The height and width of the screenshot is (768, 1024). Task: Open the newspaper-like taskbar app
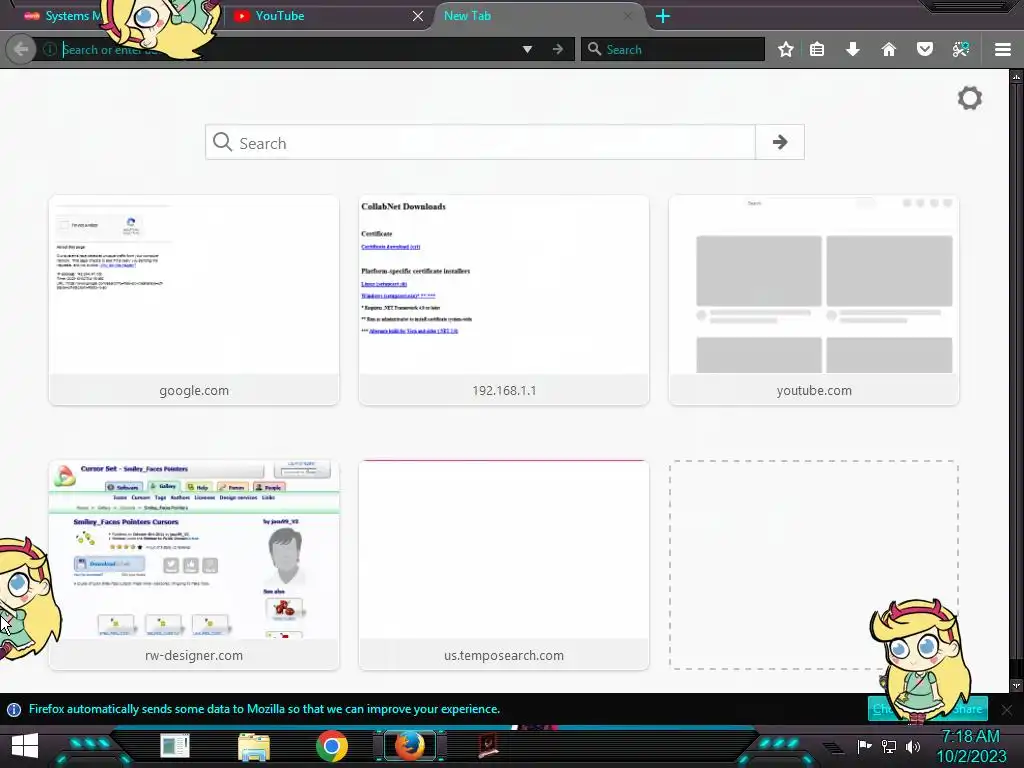175,746
